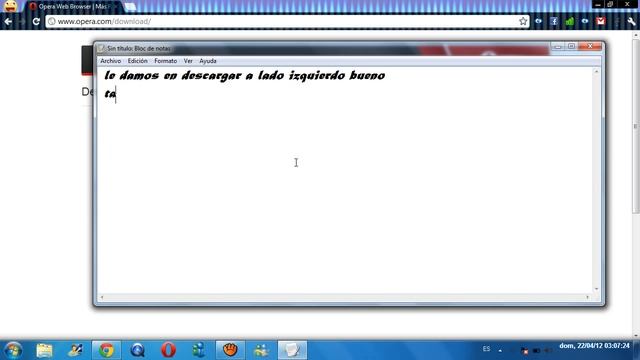Click the Notepad horizontal scrollbar left arrow
The image size is (640, 360).
click(102, 297)
